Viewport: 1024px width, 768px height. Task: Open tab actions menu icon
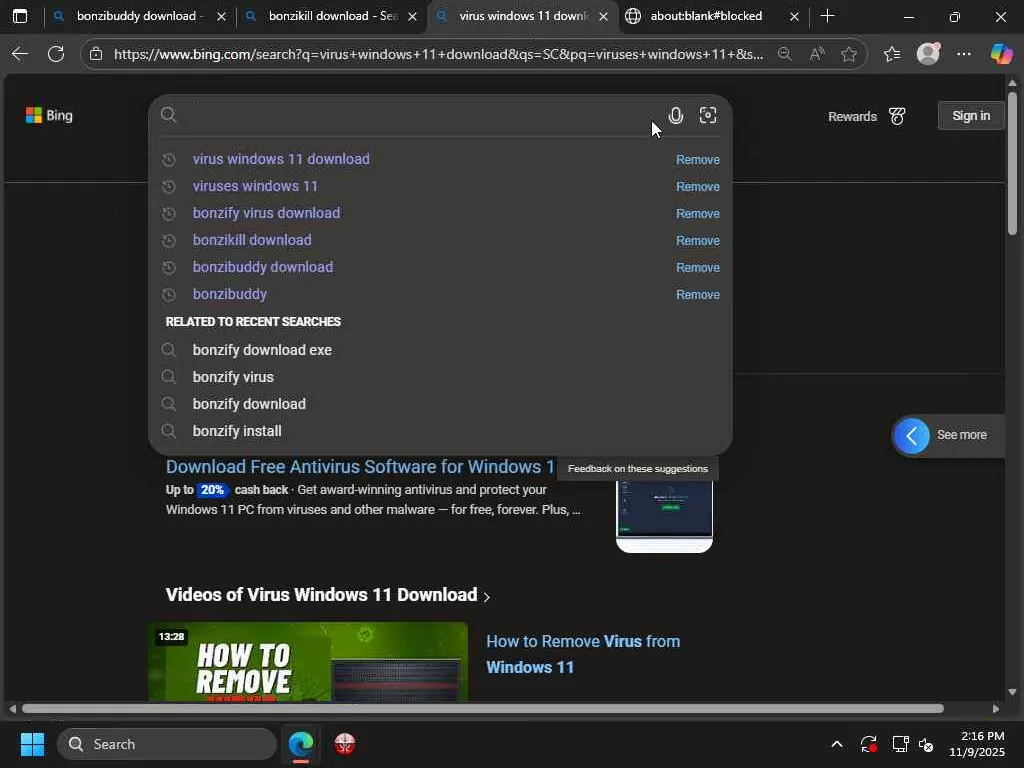coord(20,16)
